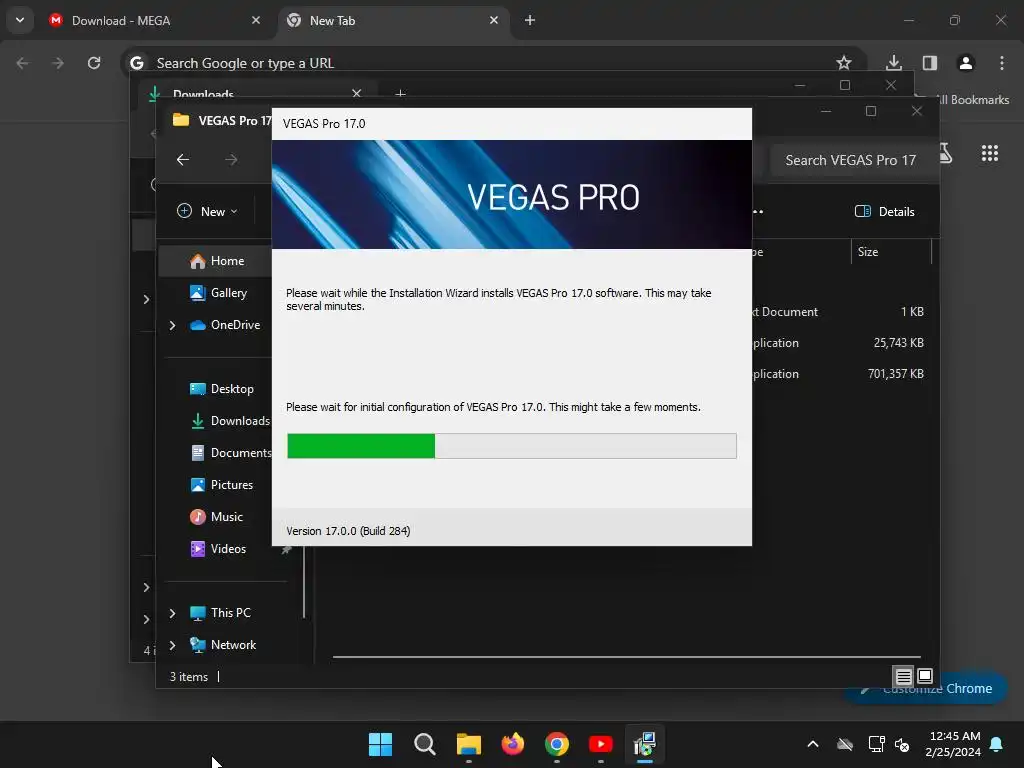1024x768 pixels.
Task: Sort files by Size column
Action: 891,251
